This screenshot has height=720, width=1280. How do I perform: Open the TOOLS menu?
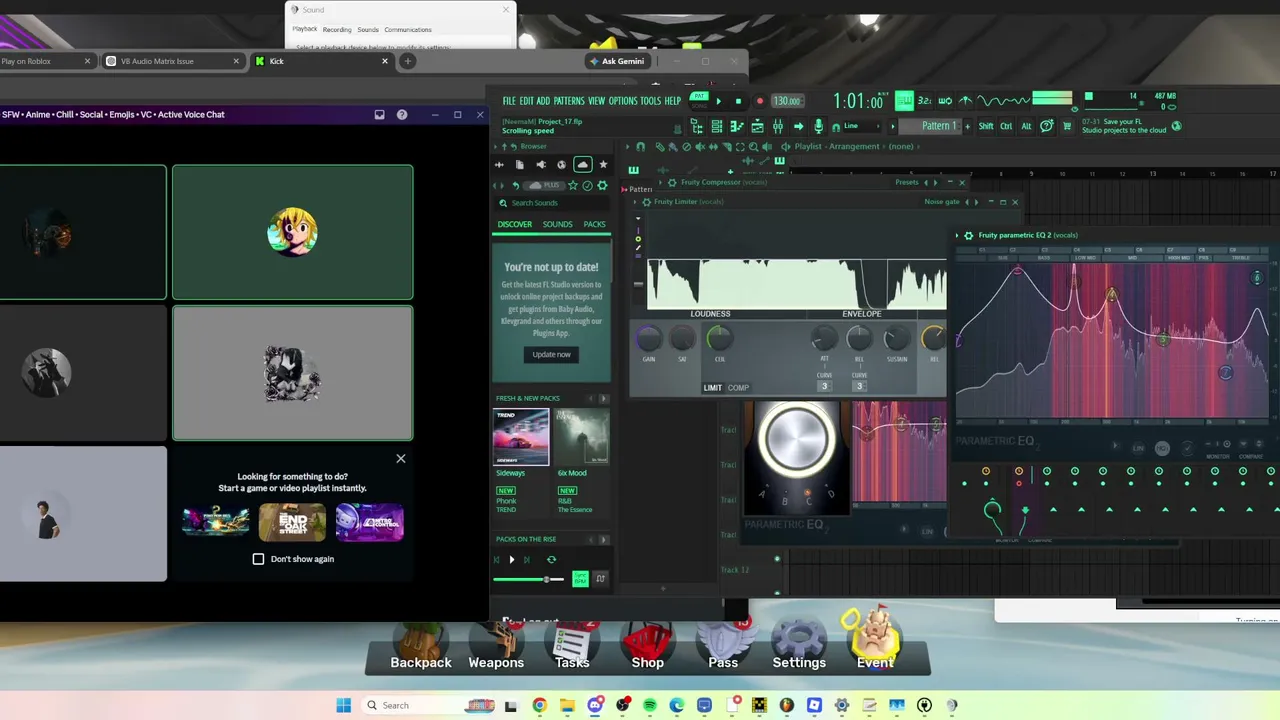click(x=651, y=101)
